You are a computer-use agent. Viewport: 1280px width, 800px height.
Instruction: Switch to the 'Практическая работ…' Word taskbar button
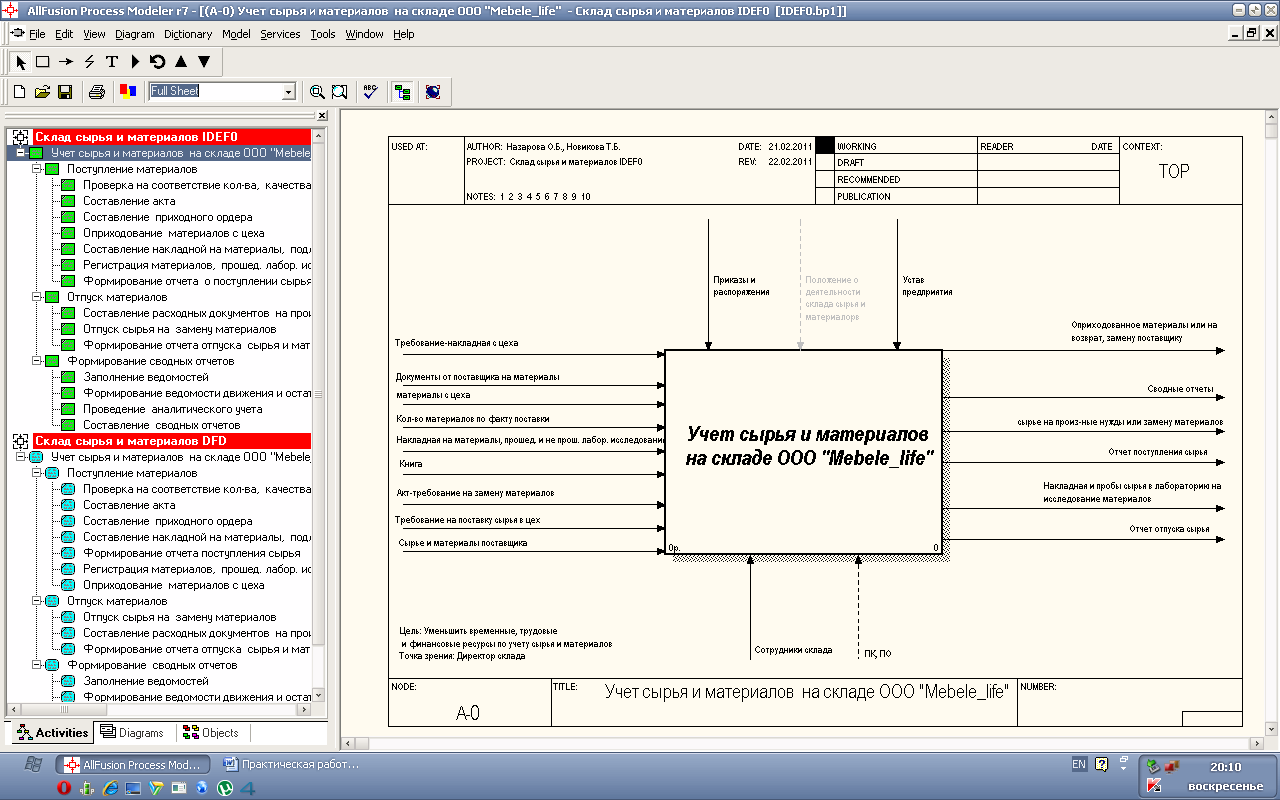292,764
